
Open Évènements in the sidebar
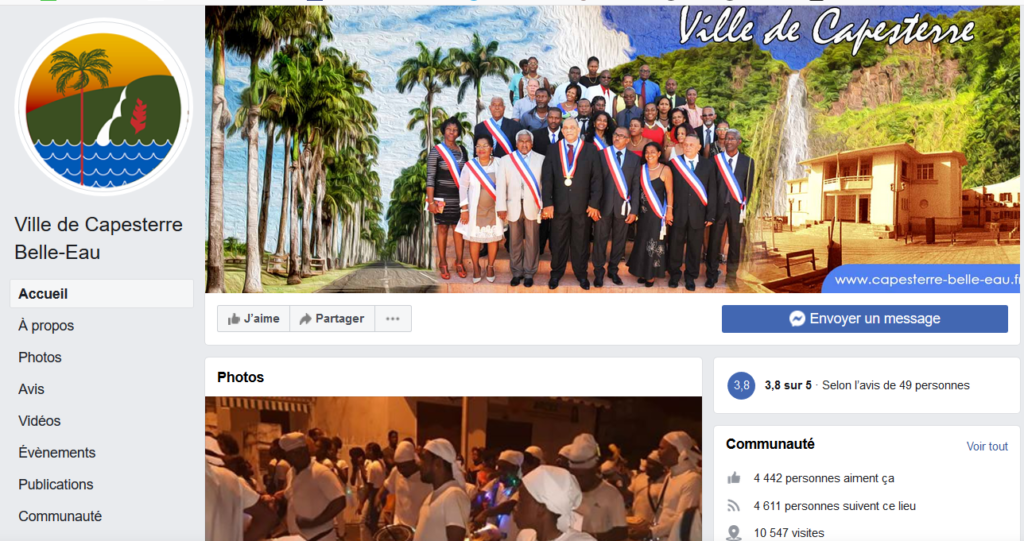[57, 453]
